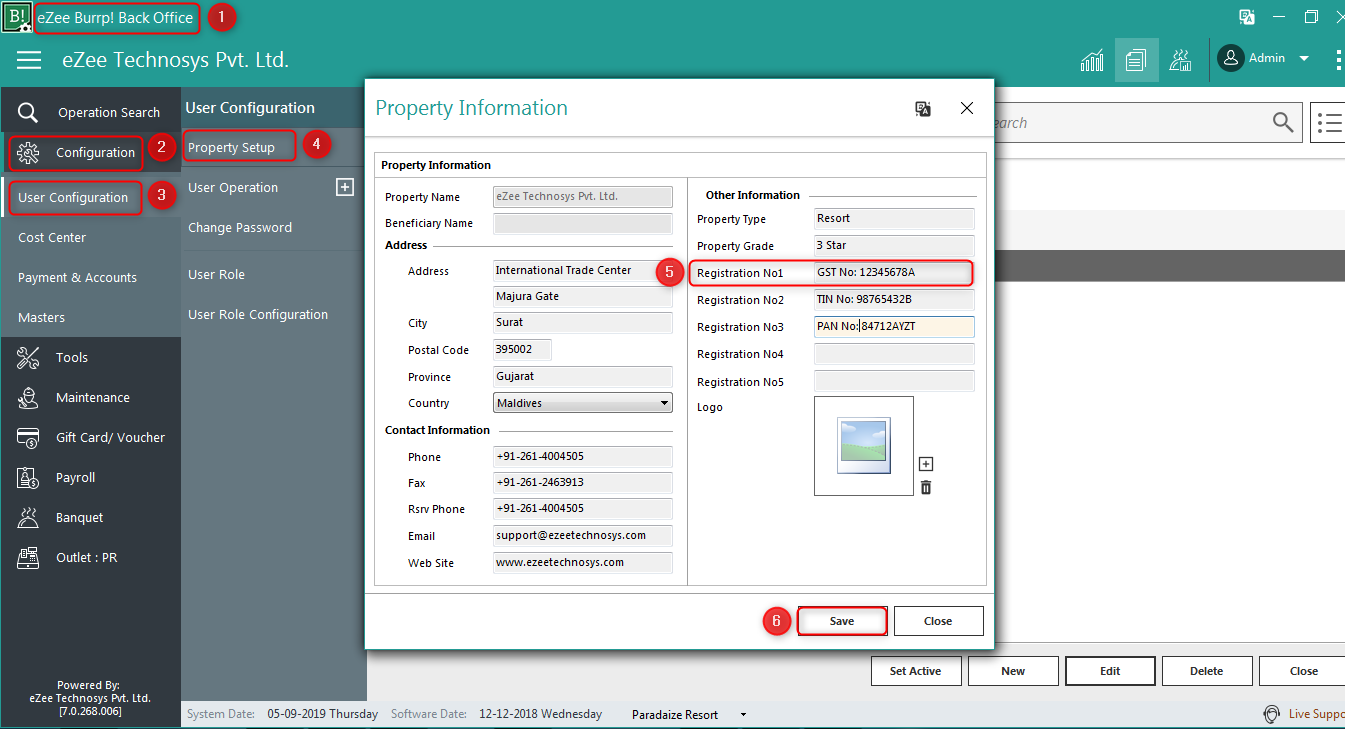Select Change Password submenu item
The height and width of the screenshot is (729, 1345).
tap(240, 227)
